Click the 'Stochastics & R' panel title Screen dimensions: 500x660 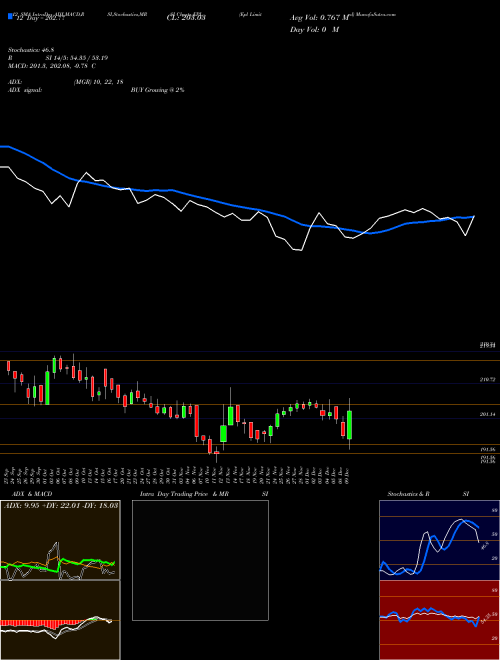pos(409,494)
